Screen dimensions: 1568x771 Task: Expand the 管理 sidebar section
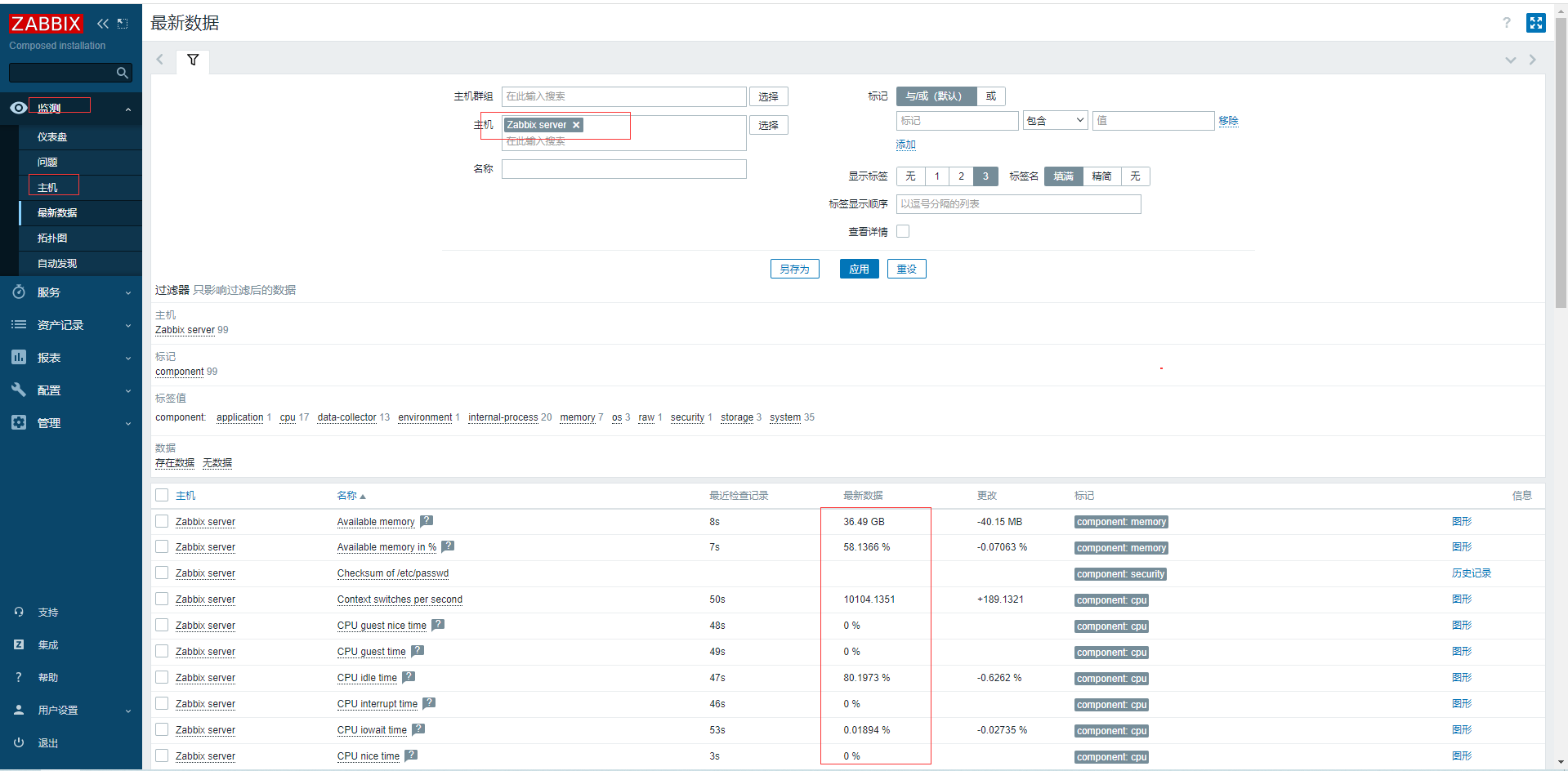[x=128, y=423]
